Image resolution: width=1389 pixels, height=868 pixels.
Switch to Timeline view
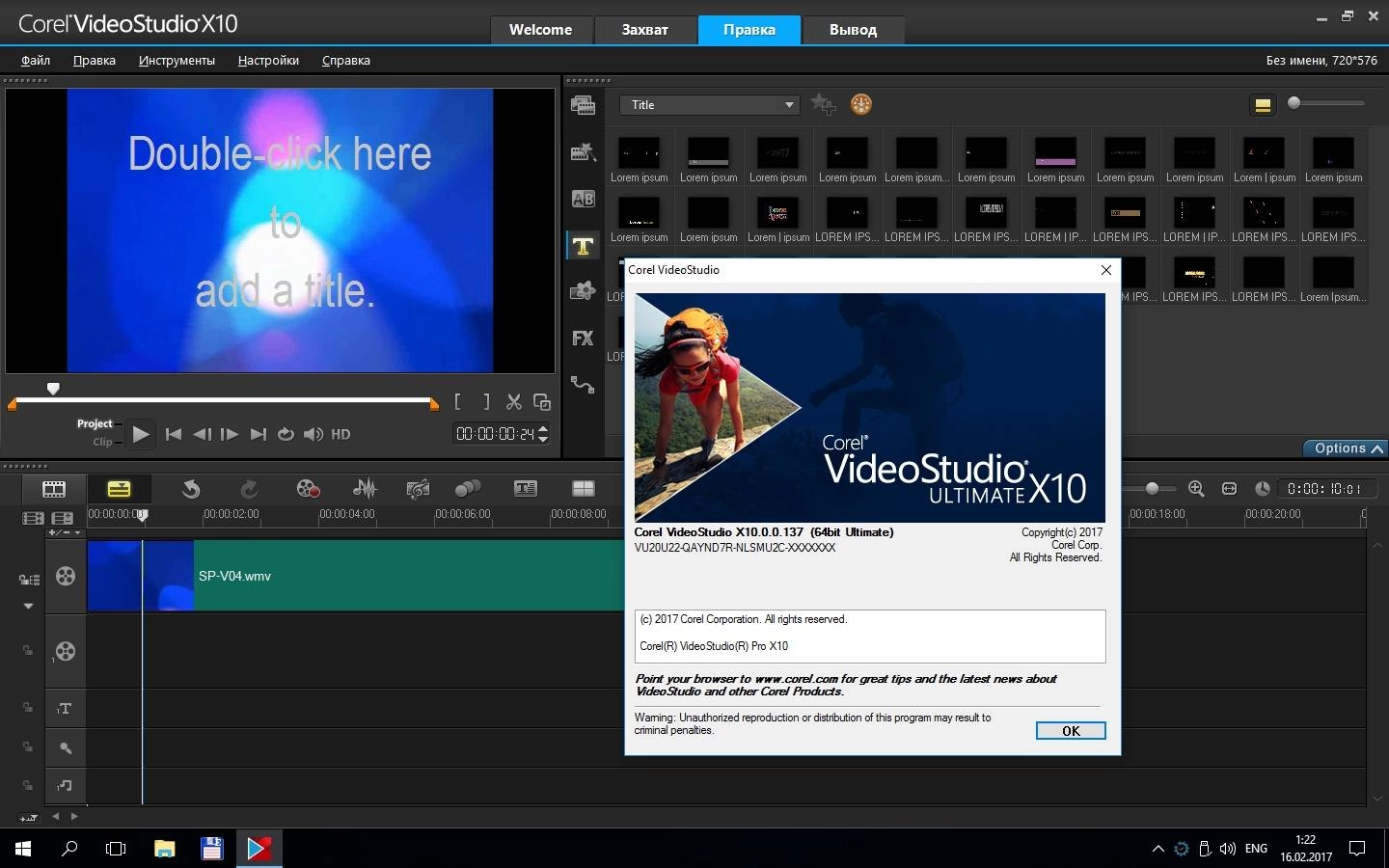(119, 489)
